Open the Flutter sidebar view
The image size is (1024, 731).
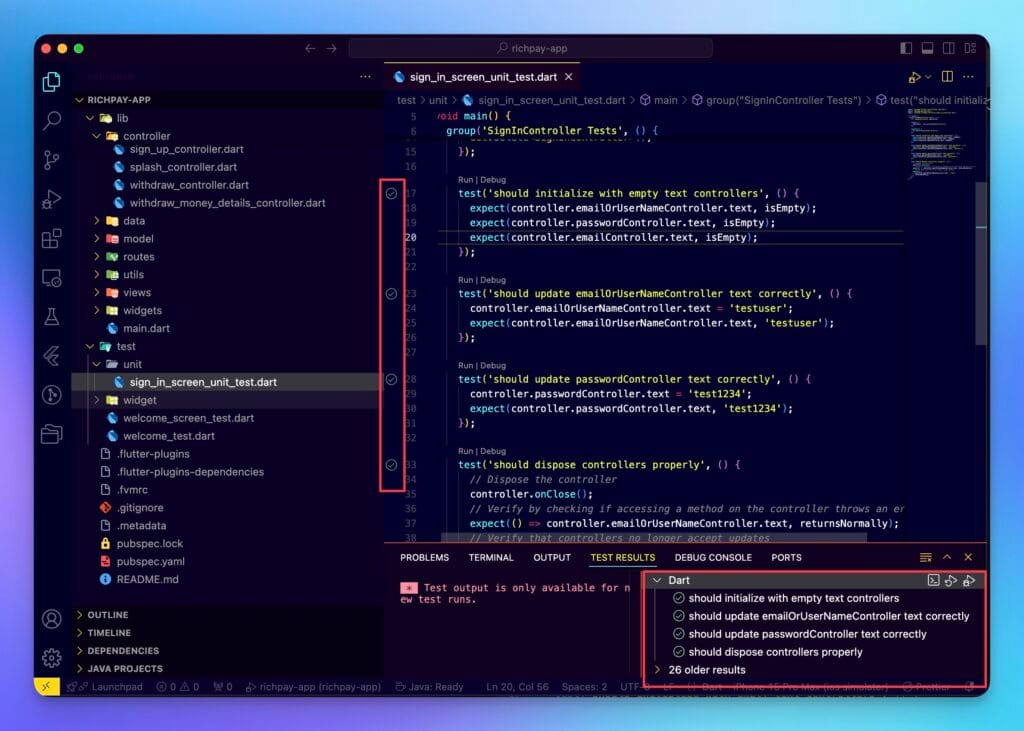tap(52, 355)
